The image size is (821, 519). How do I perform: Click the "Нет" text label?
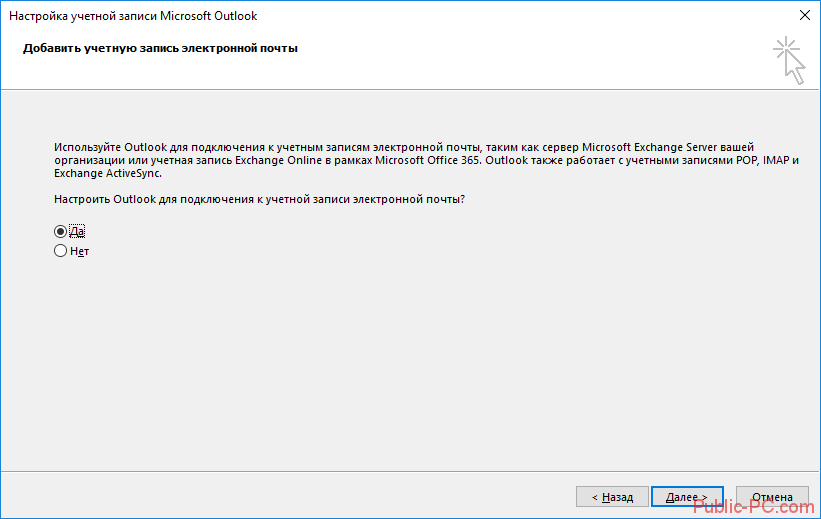coord(80,252)
